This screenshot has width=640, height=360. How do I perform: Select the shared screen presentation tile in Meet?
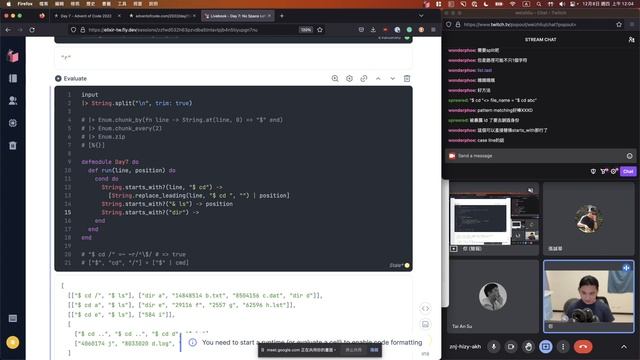click(x=494, y=219)
